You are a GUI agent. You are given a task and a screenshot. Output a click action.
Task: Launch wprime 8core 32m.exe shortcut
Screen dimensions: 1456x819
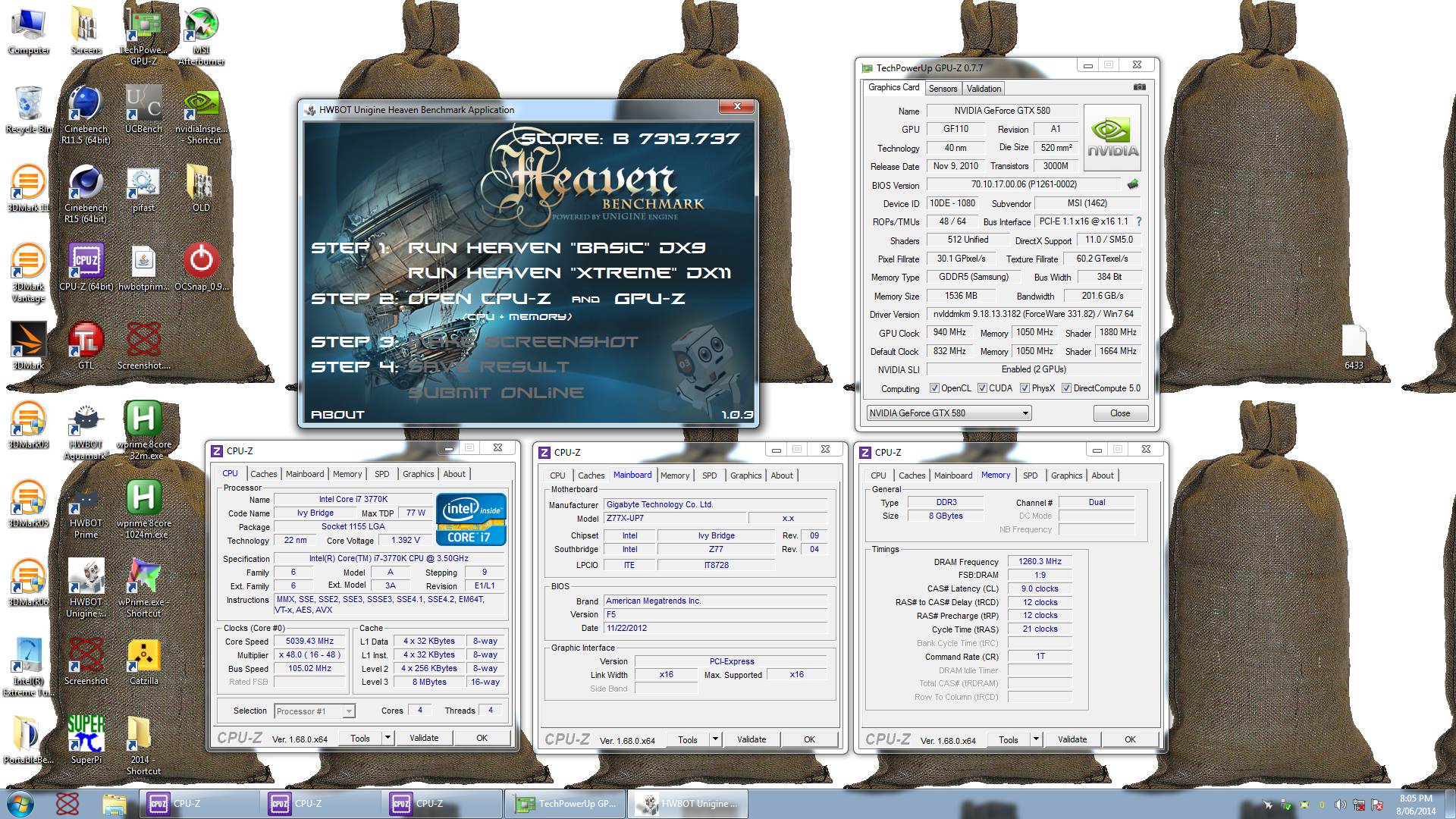(x=143, y=431)
